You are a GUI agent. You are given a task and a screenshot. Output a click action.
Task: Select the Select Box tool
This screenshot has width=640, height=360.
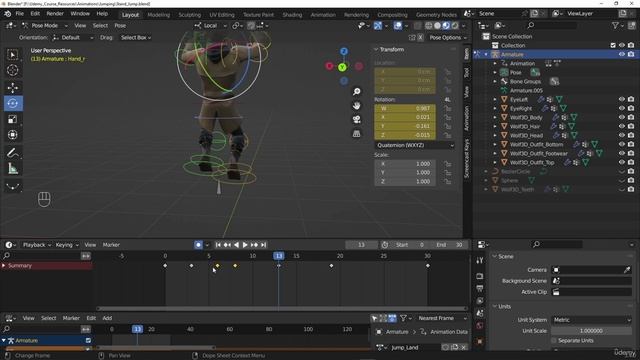coord(13,55)
